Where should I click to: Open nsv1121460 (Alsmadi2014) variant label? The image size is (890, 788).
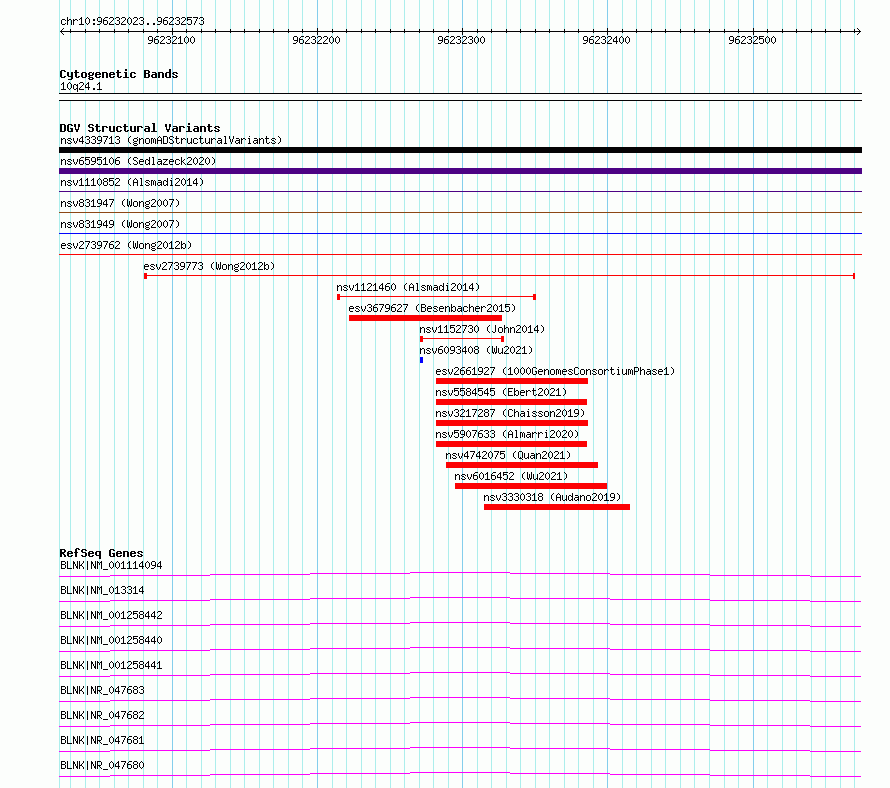[x=408, y=287]
